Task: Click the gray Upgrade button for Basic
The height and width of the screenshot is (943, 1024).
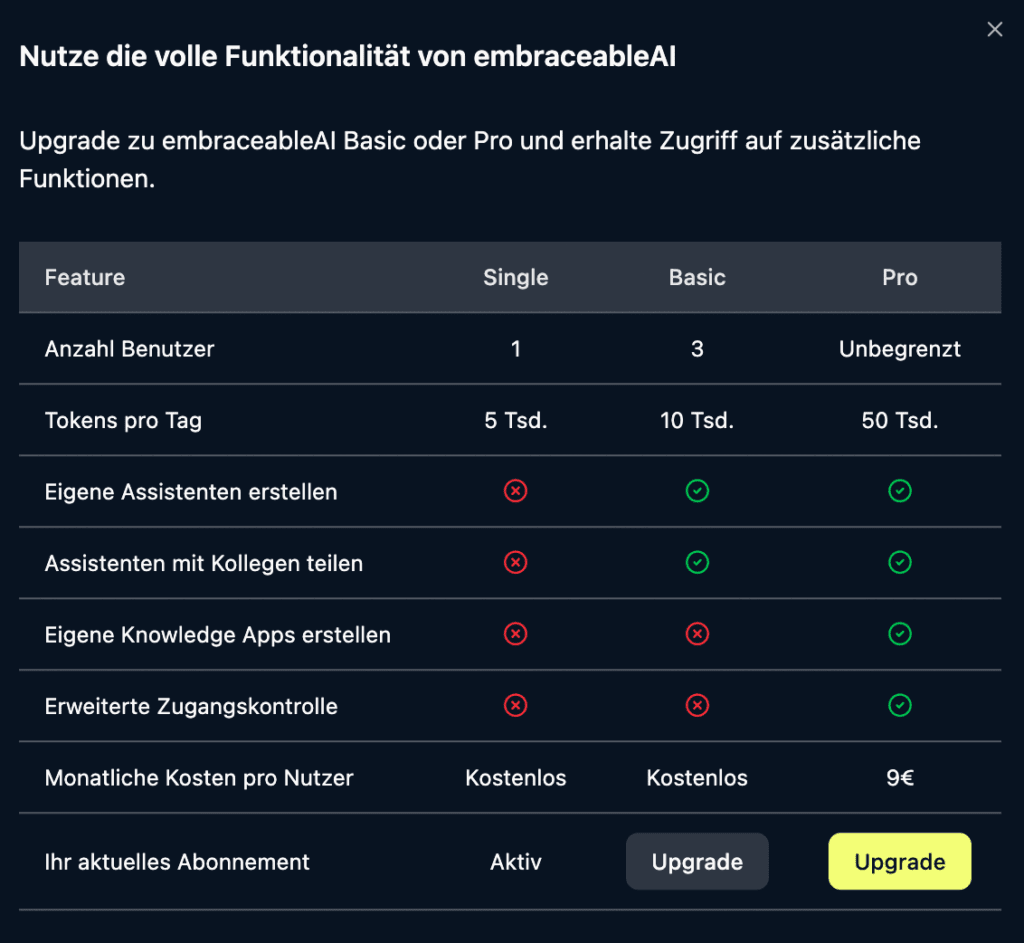Action: (697, 862)
